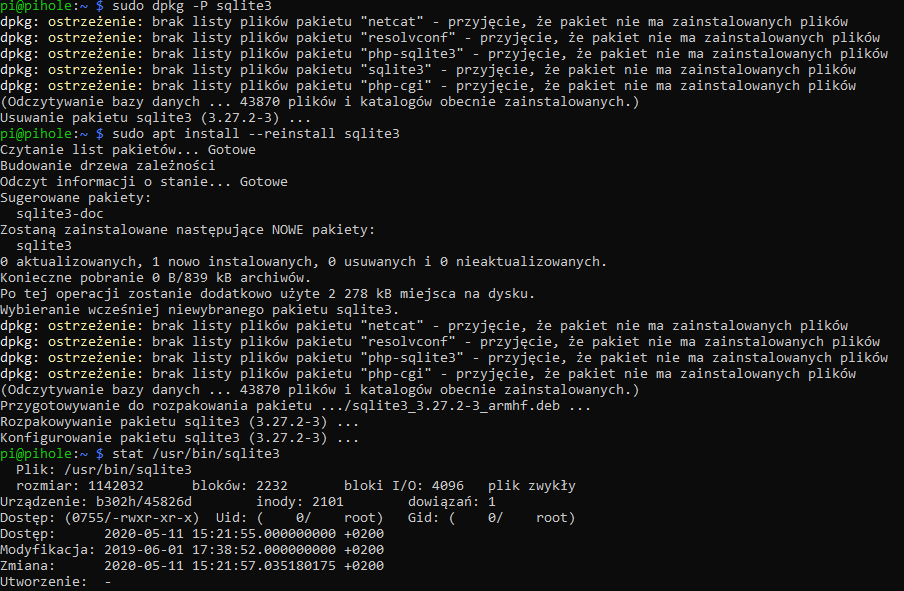Screen dimensions: 904x591
Task: Click the 'sqlite3-doc' suggested package name
Action: tap(60, 214)
